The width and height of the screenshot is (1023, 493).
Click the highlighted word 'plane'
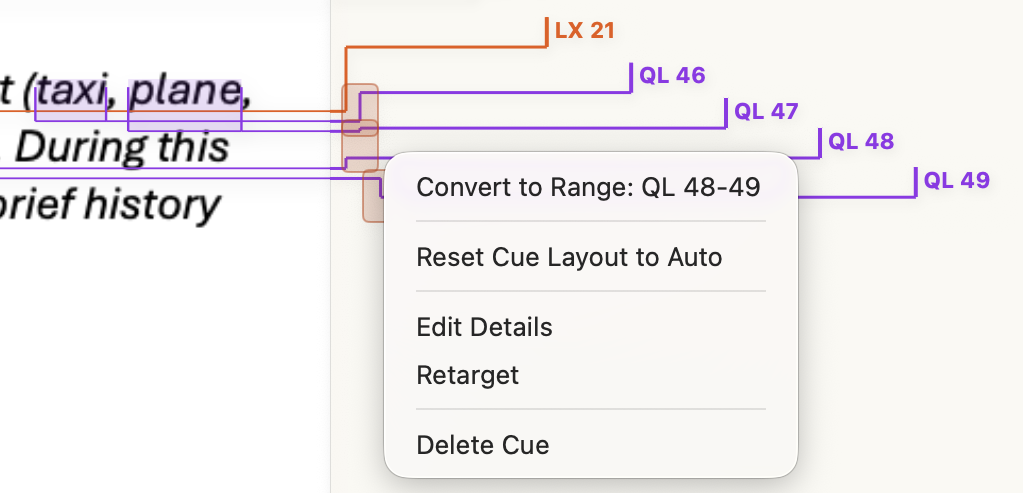pos(185,92)
